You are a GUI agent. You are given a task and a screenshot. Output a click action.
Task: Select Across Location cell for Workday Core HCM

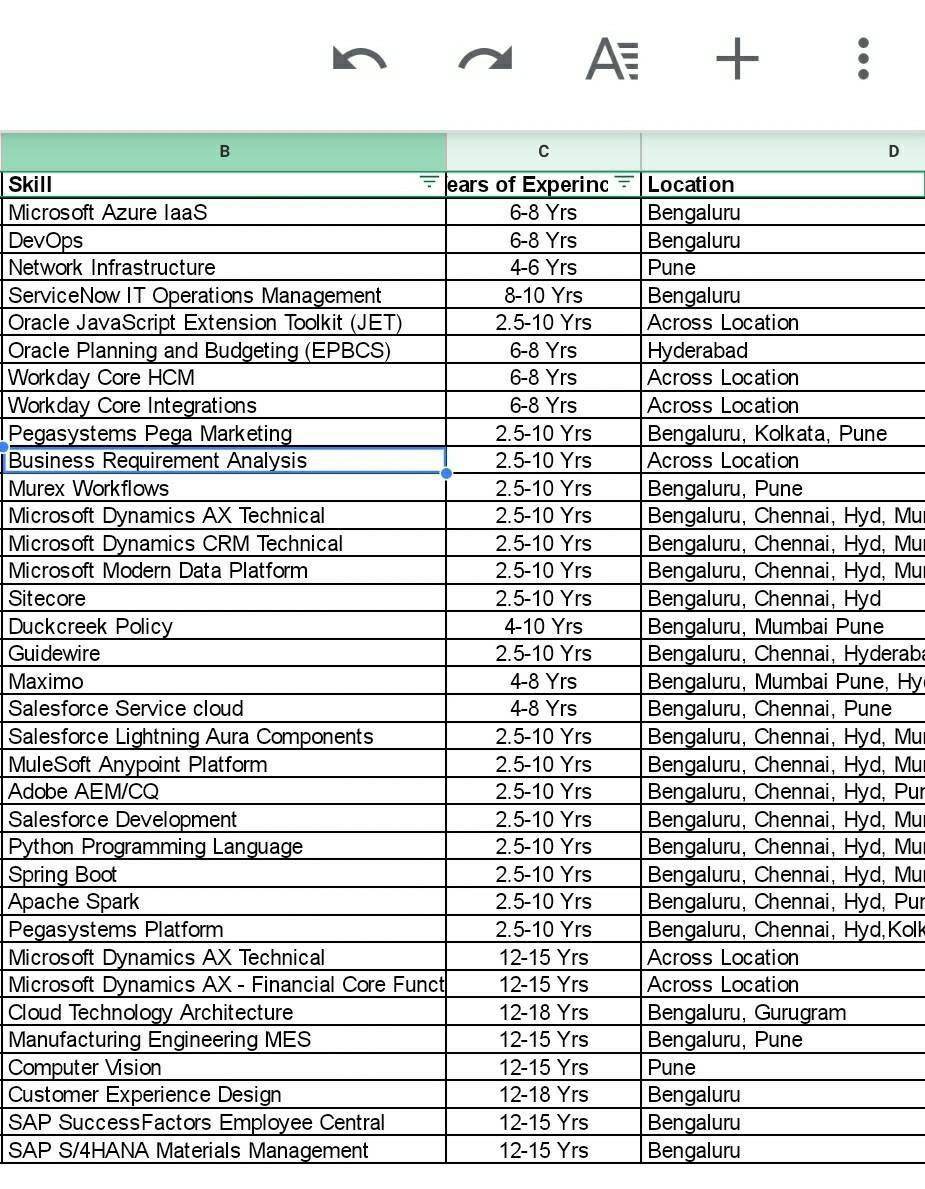pos(783,377)
